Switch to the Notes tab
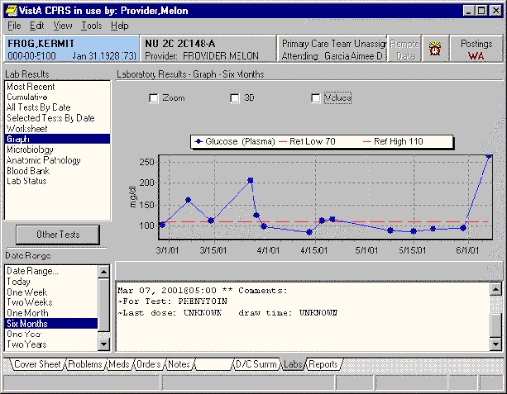This screenshot has width=507, height=394. 179,364
